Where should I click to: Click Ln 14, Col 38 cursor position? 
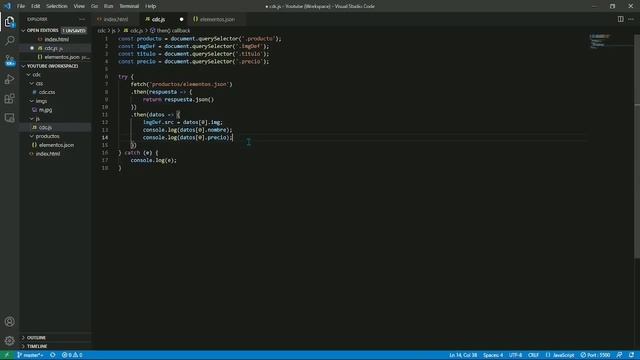click(463, 355)
